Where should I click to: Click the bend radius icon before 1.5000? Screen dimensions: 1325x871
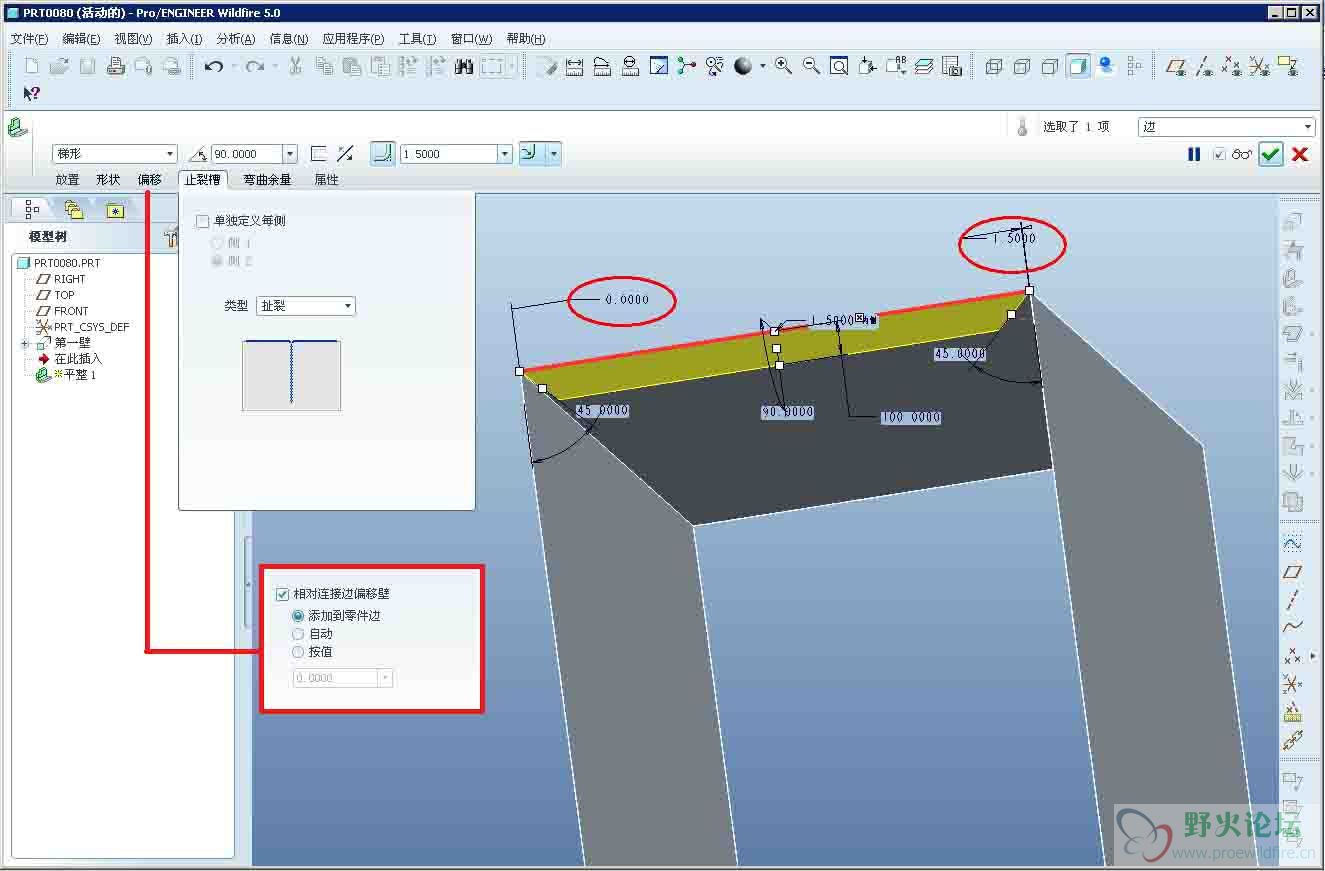382,153
